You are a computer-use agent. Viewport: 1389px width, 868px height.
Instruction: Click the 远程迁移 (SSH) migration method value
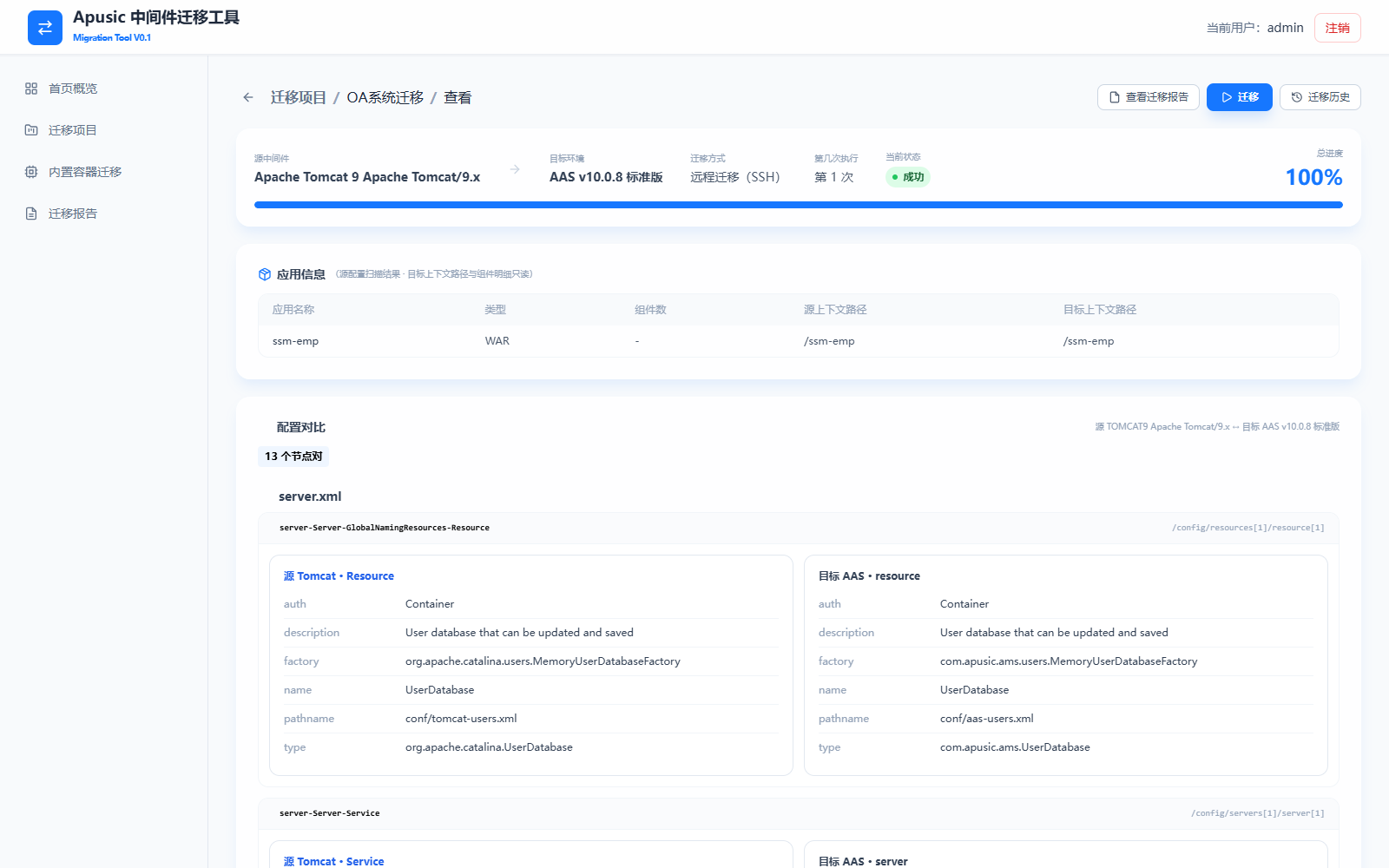click(735, 177)
